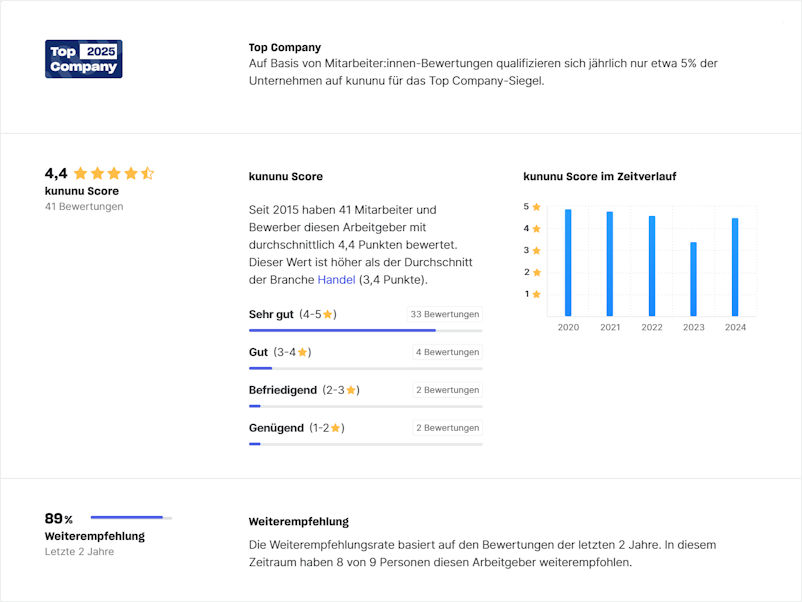The height and width of the screenshot is (602, 802).
Task: Click the Sehr gut rating progress bar
Action: pyautogui.click(x=366, y=330)
